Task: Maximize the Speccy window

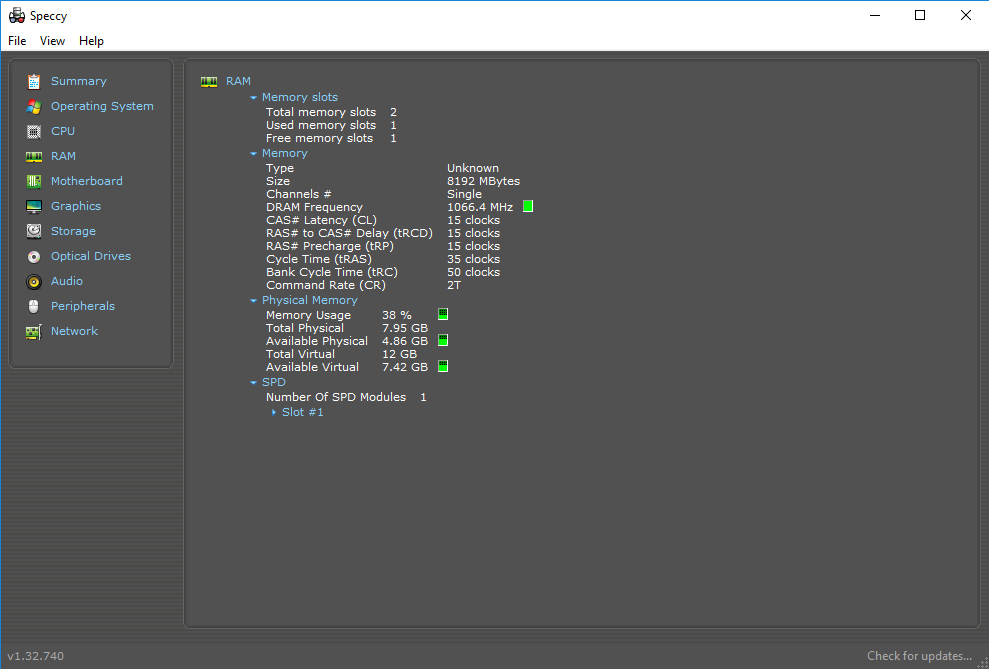Action: [x=920, y=15]
